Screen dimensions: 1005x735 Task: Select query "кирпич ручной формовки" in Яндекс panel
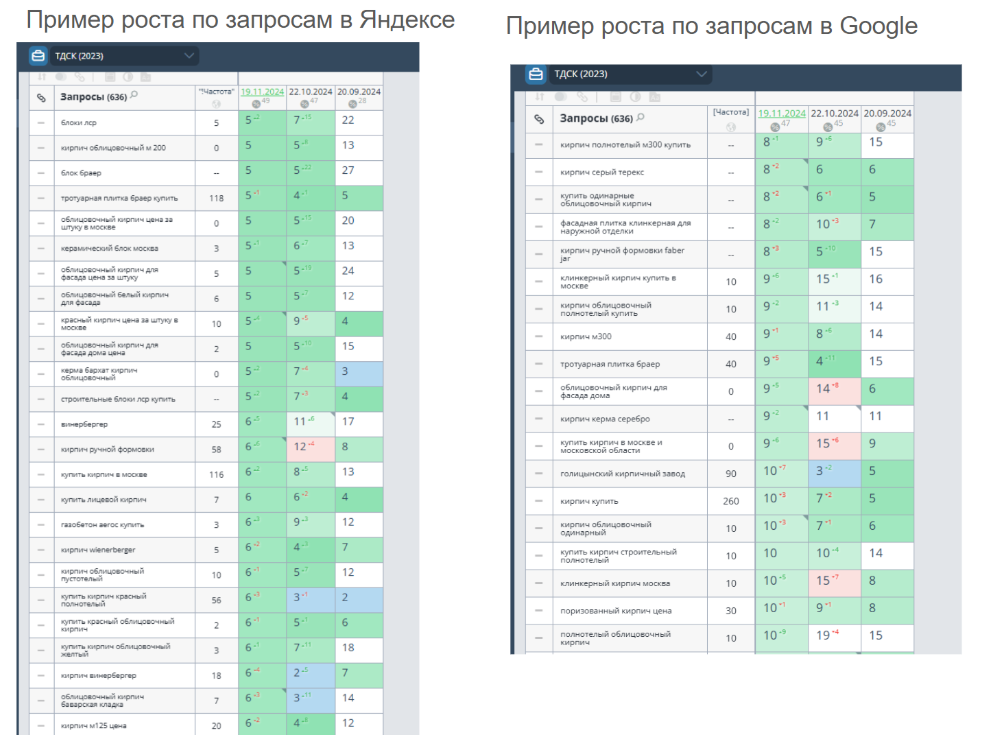pos(107,449)
